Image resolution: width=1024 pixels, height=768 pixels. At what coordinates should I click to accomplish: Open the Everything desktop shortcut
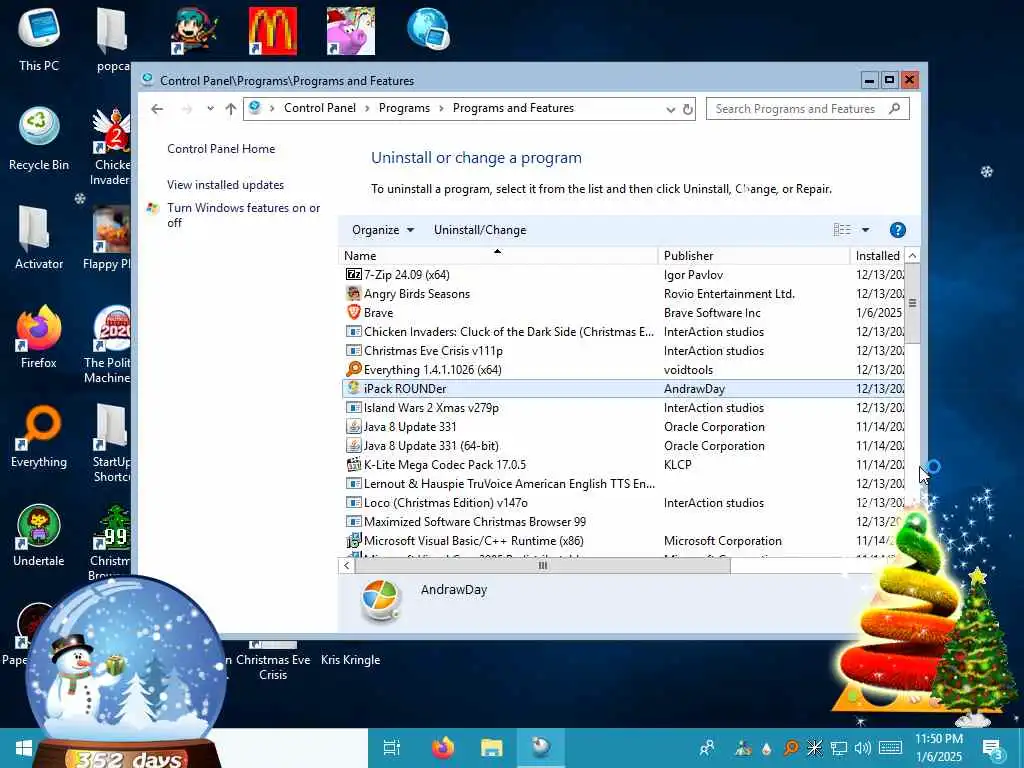click(x=39, y=436)
